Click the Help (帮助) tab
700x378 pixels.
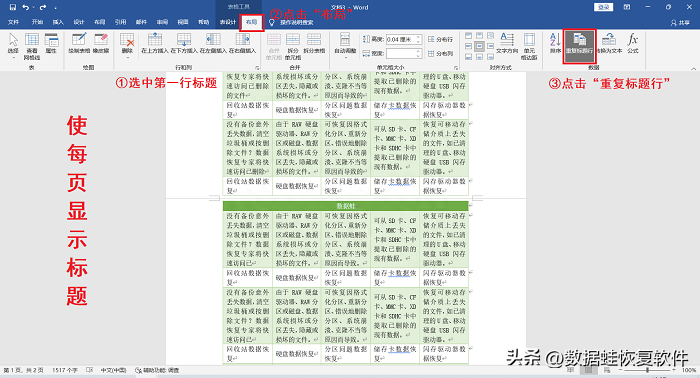[x=204, y=22]
